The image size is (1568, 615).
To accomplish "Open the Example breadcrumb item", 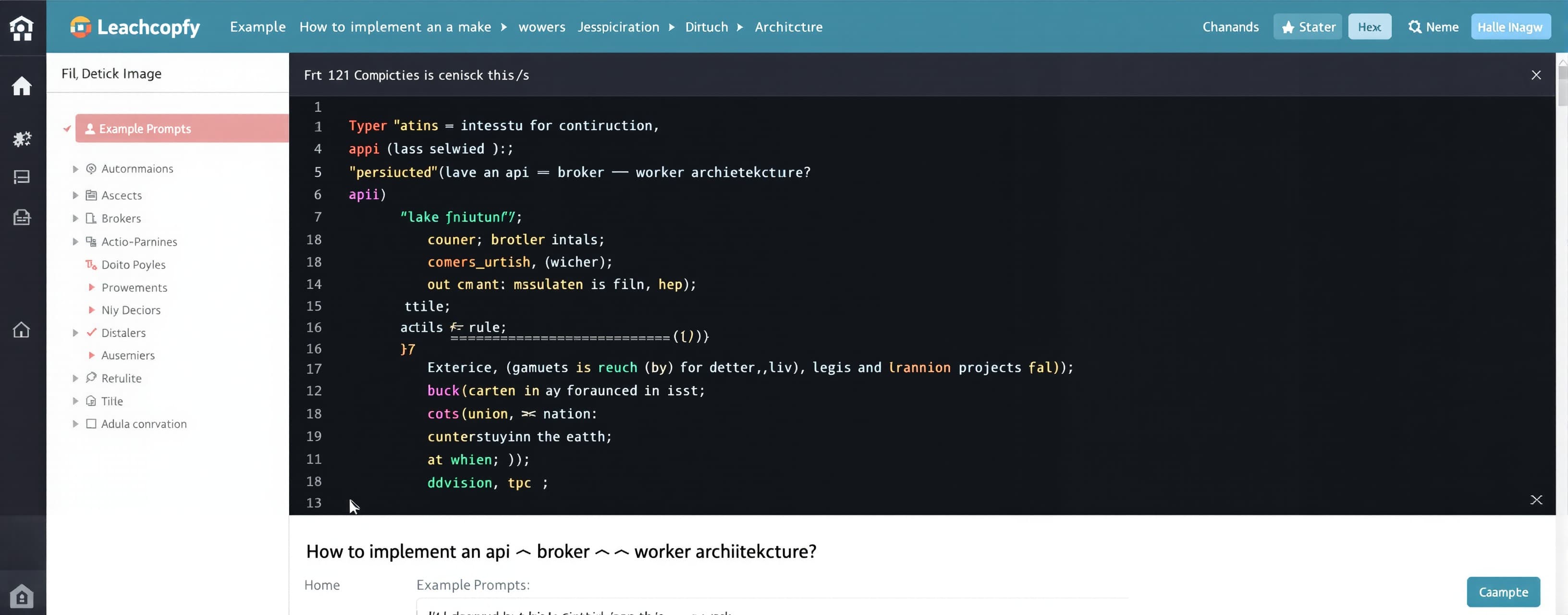I will pos(257,27).
